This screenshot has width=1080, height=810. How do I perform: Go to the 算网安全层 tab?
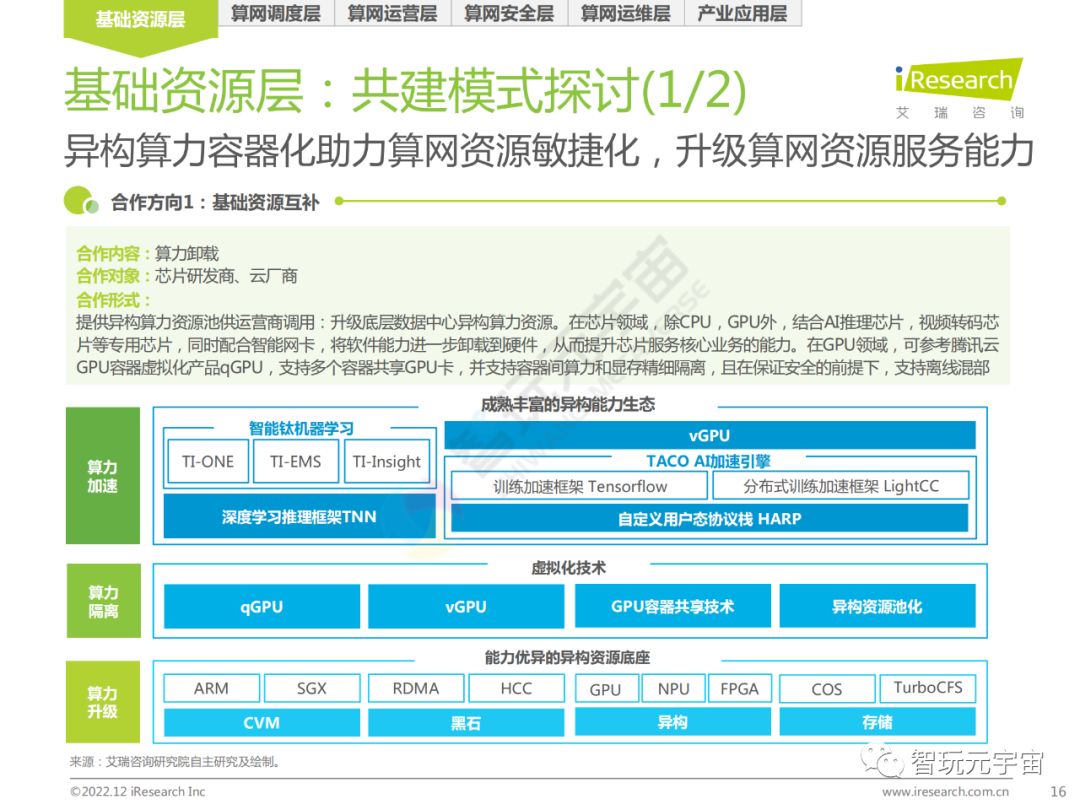(x=509, y=13)
